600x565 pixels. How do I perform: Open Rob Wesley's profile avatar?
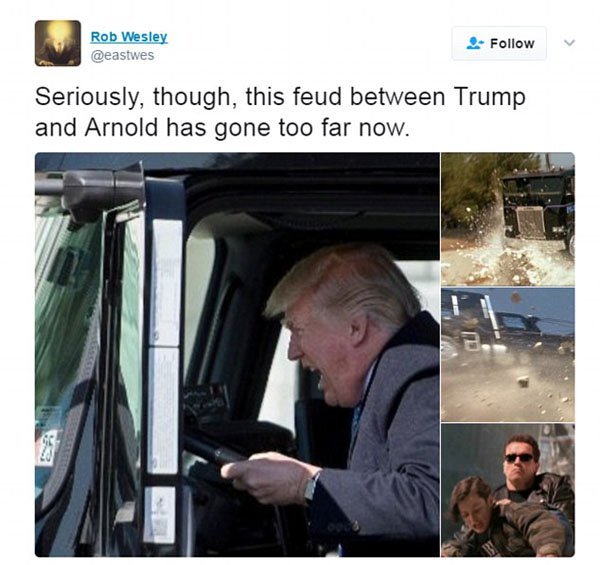tap(58, 43)
